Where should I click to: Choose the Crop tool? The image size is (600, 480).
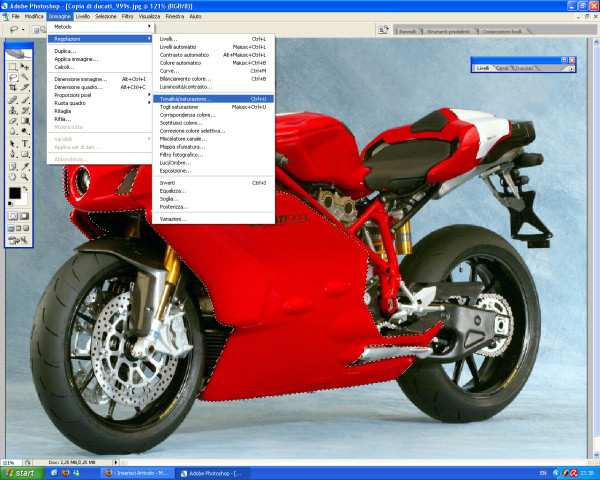tap(13, 88)
